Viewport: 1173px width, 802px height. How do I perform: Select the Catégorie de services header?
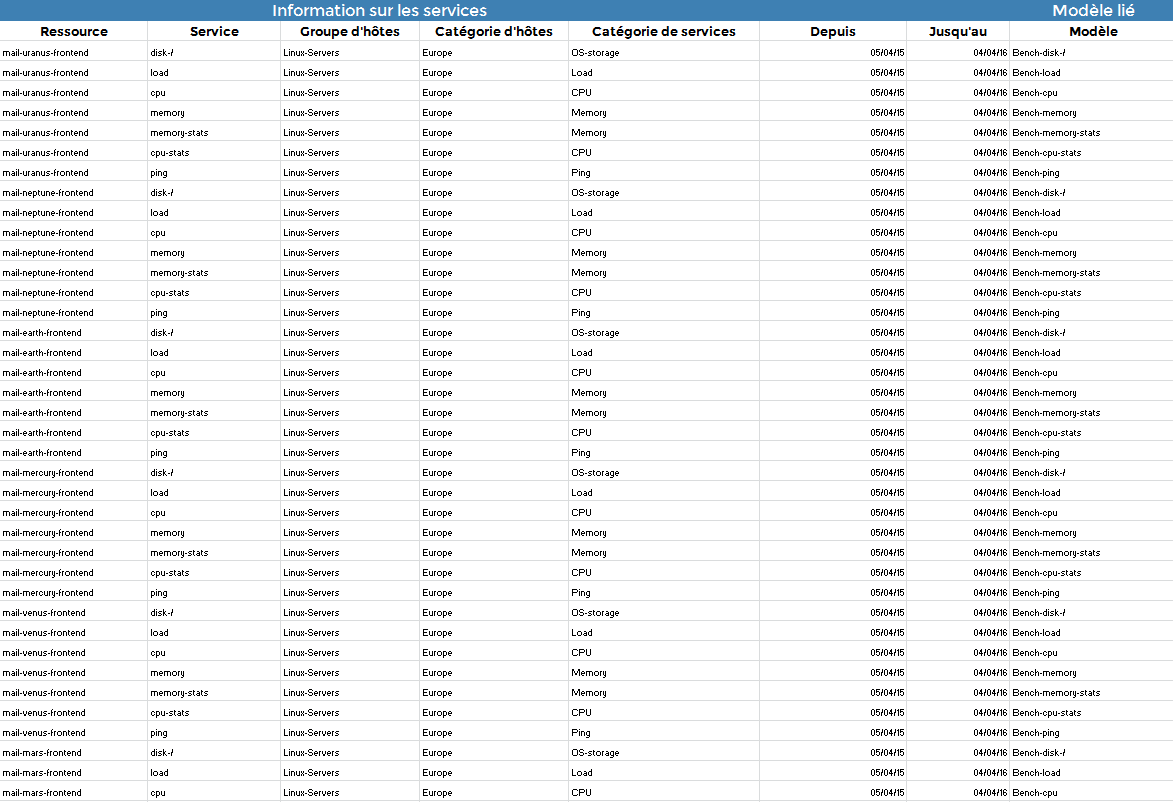click(x=663, y=31)
